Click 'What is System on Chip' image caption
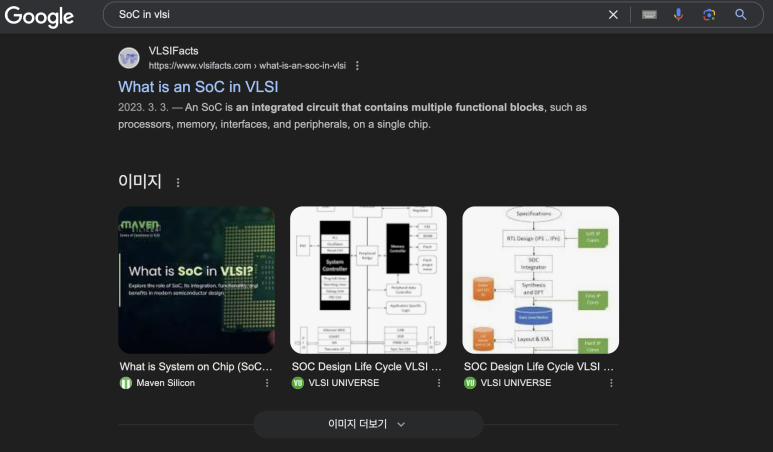Viewport: 773px width, 452px height. coord(196,367)
